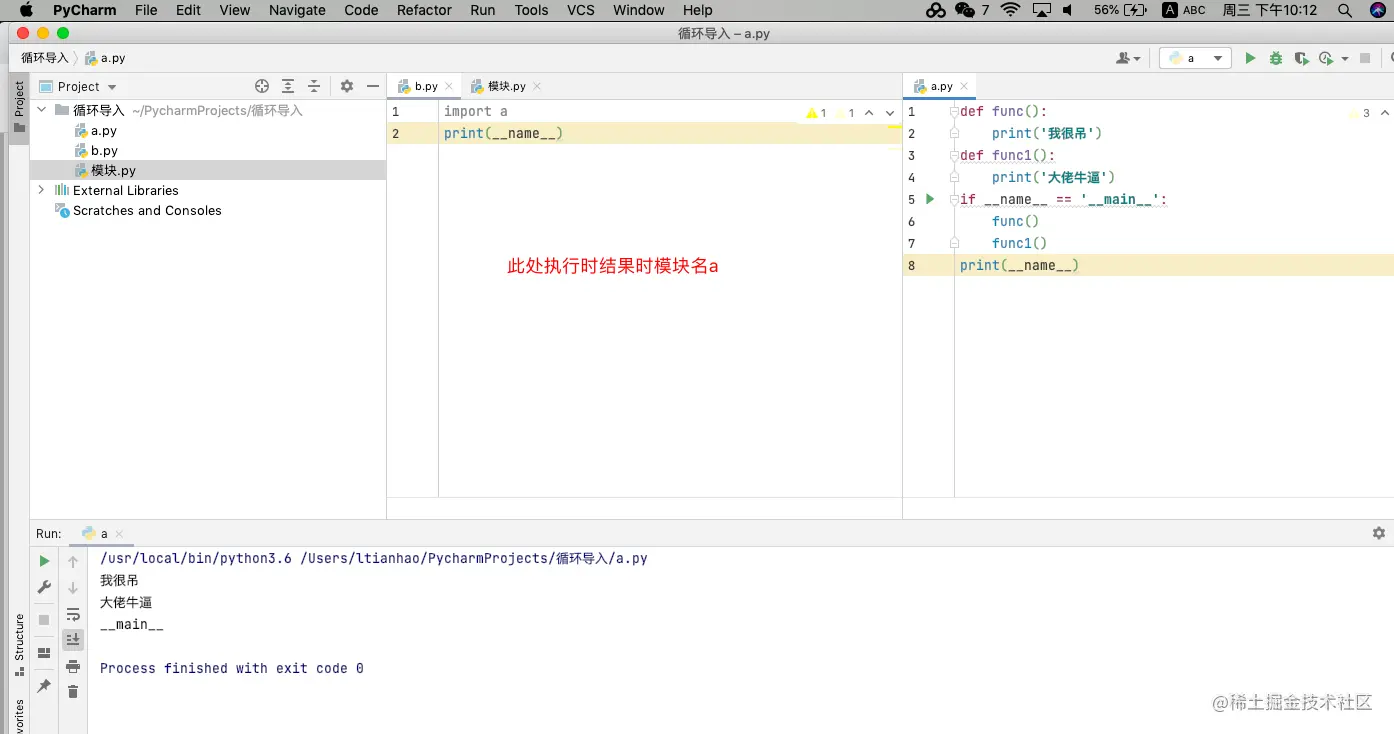Print the Run console output
Image resolution: width=1394 pixels, height=734 pixels.
73,666
